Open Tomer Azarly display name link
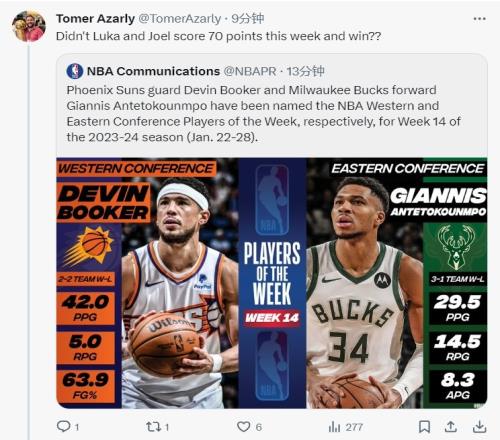 (95, 19)
